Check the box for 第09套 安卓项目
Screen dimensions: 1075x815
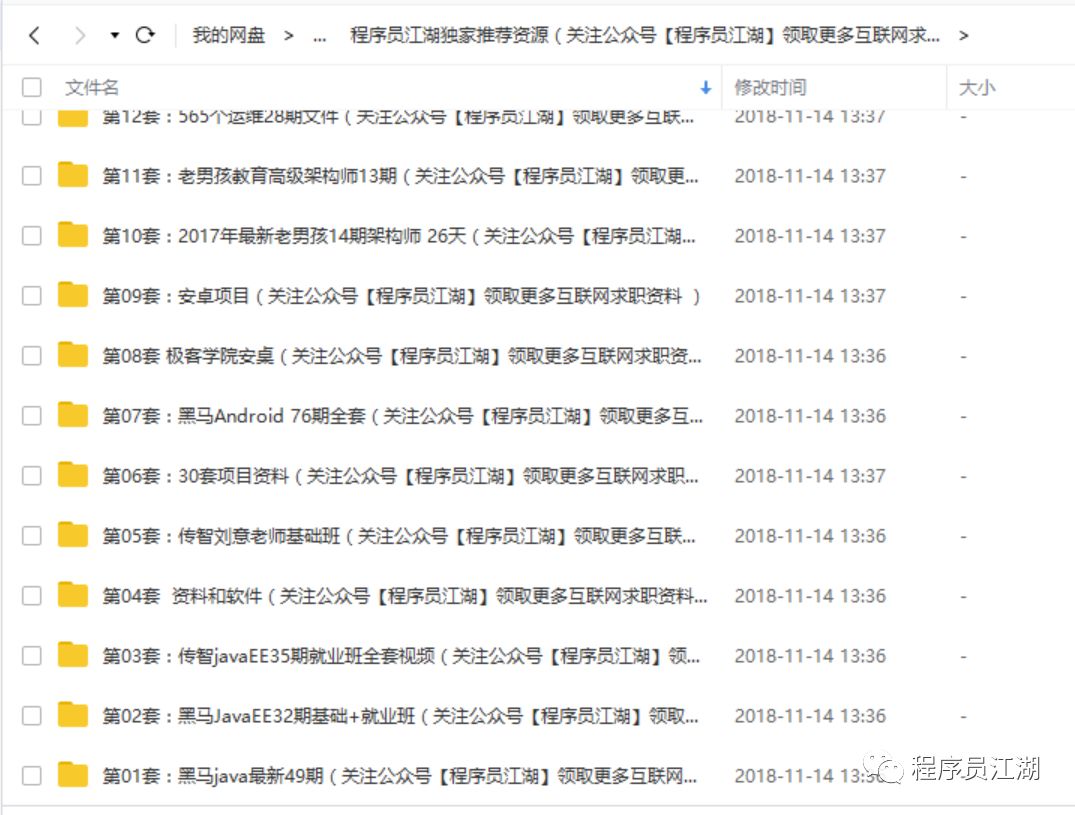point(32,295)
